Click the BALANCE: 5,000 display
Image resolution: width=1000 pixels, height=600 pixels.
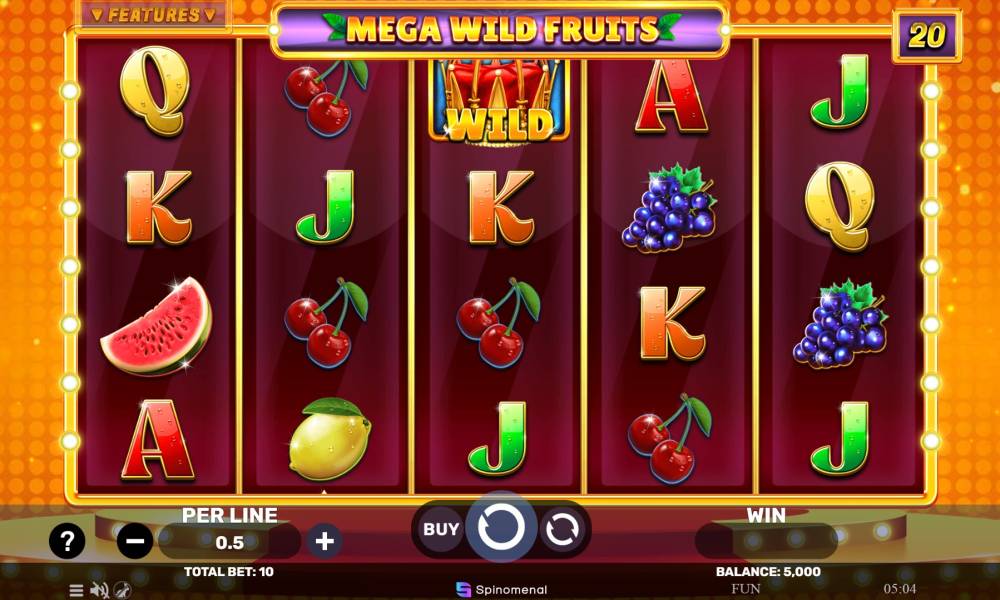(x=768, y=572)
